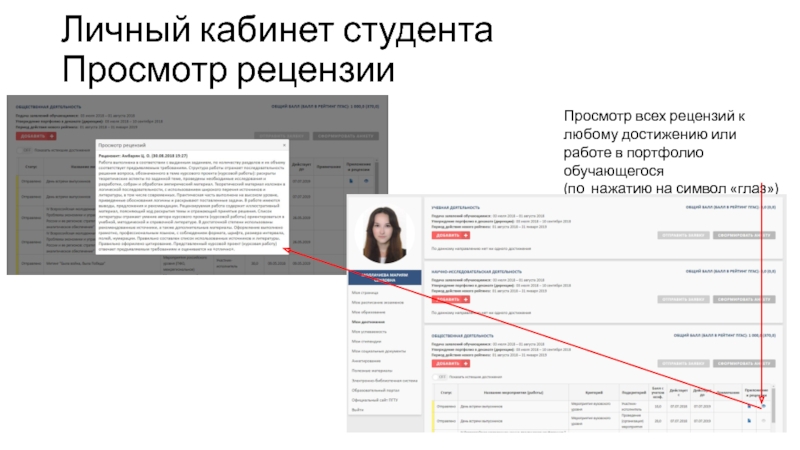800x450 pixels.
Task: Close the Просмотр рецензий popup
Action: 283,147
